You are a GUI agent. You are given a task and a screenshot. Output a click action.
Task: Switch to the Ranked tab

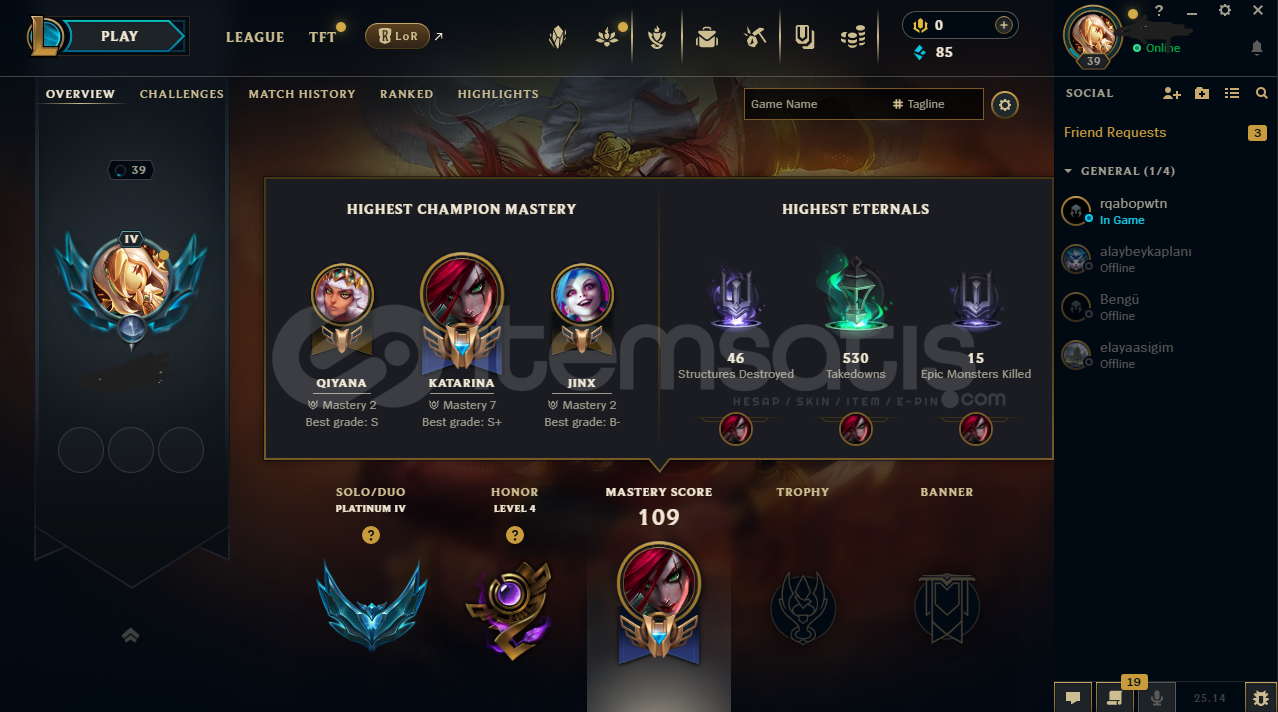(x=406, y=94)
